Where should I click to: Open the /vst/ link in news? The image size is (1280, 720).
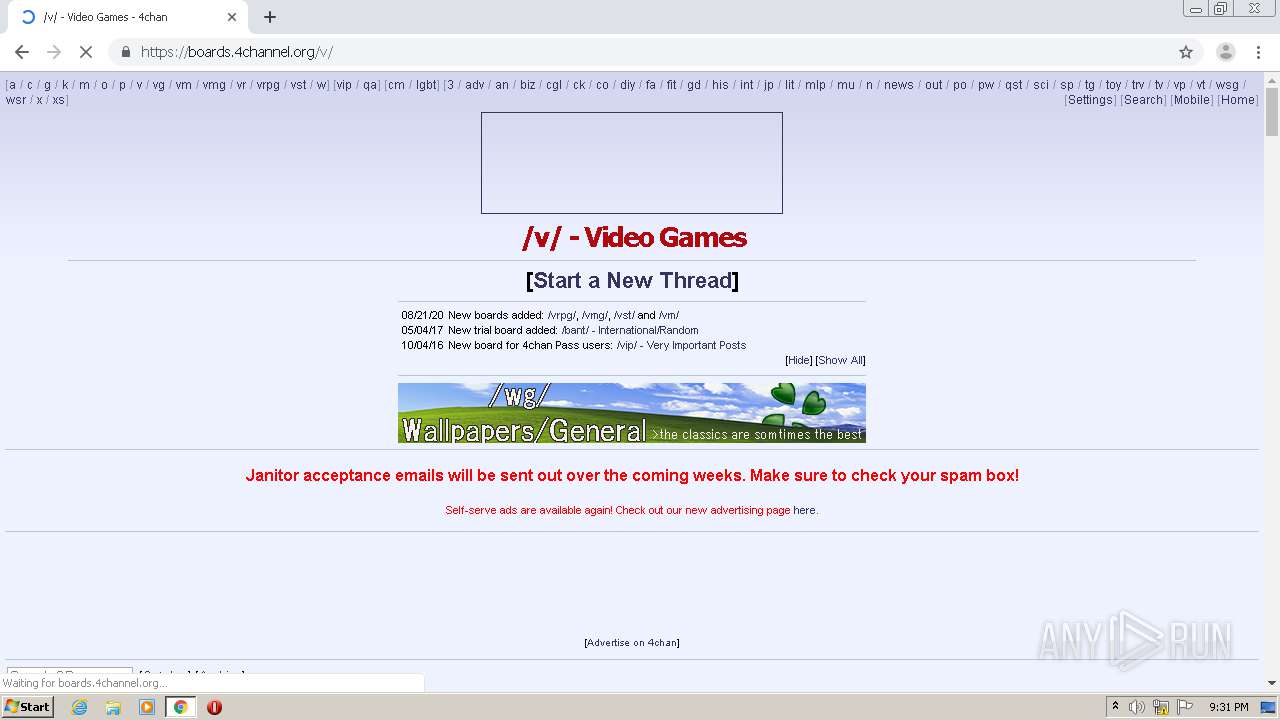(x=623, y=315)
